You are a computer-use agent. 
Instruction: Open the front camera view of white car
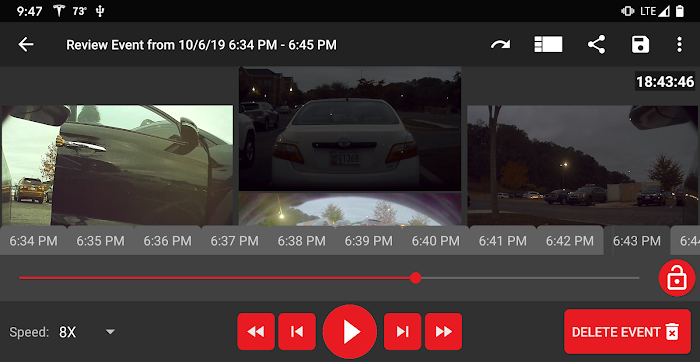tap(350, 129)
